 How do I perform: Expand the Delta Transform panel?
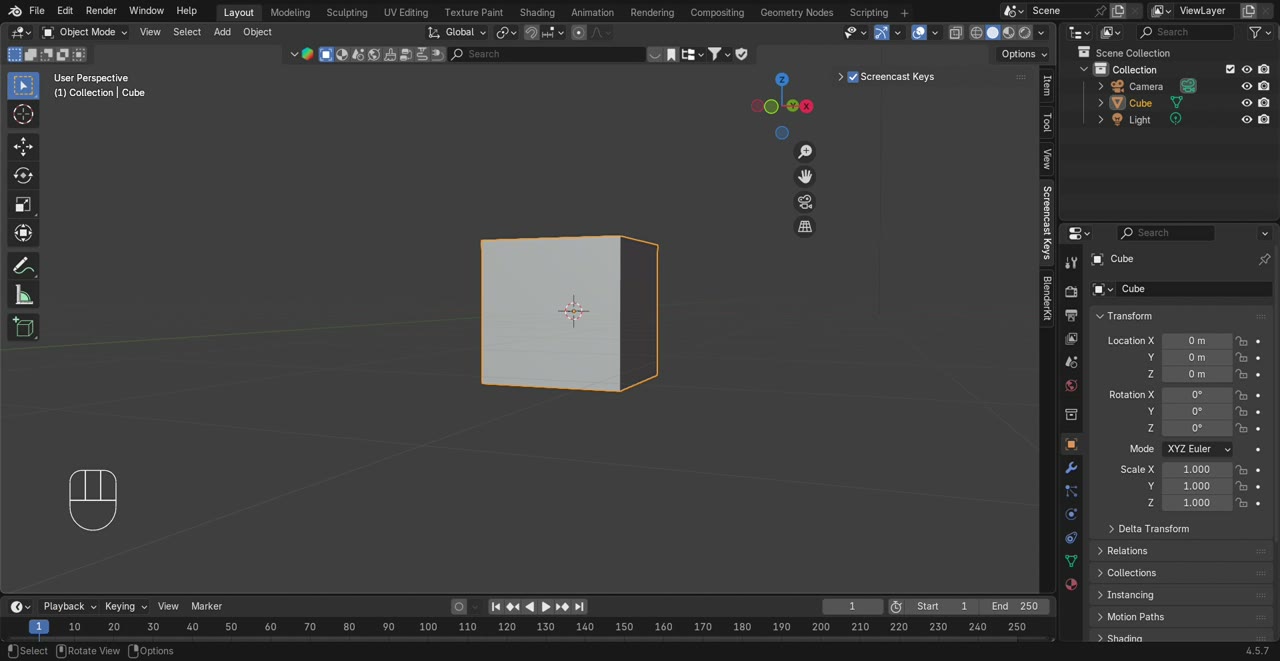pos(1152,529)
